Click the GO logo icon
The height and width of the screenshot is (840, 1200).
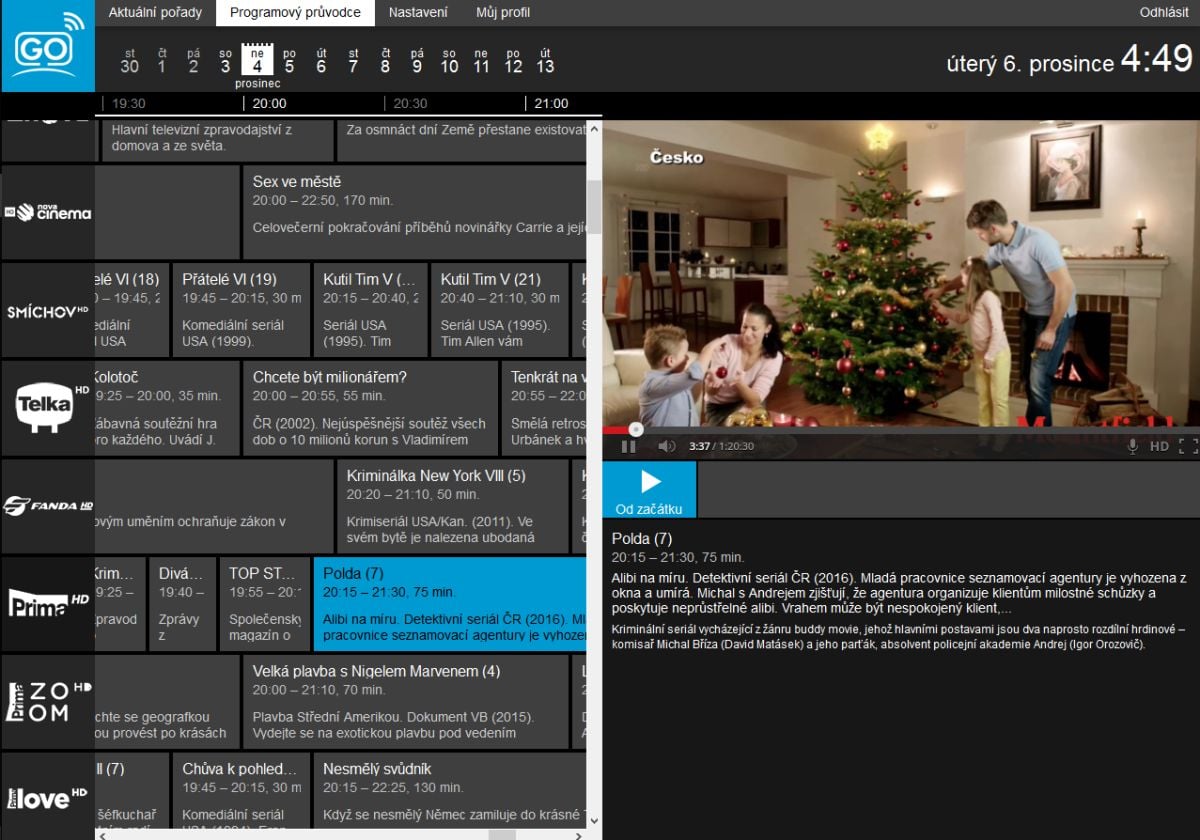47,47
